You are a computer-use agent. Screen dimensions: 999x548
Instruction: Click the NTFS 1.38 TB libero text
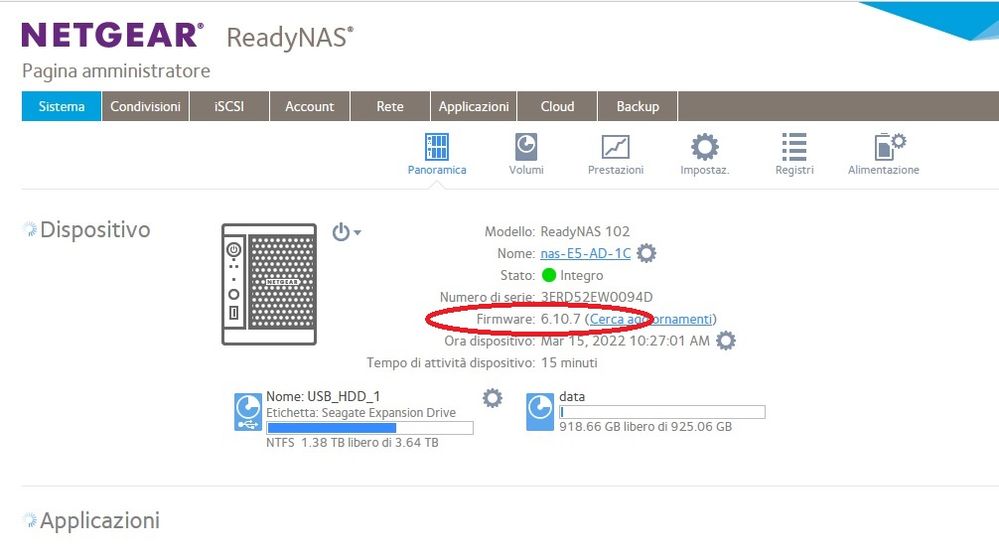pyautogui.click(x=352, y=442)
